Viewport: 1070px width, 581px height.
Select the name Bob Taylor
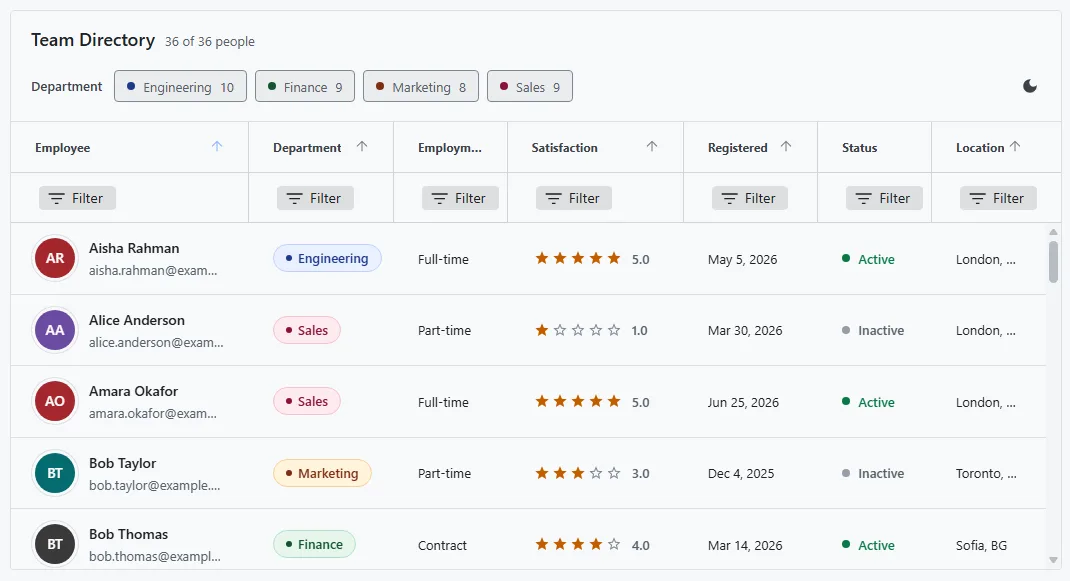click(122, 463)
